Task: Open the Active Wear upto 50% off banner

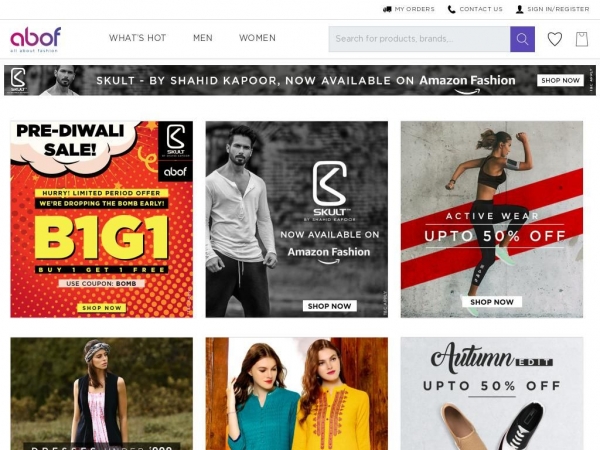Action: pos(492,219)
